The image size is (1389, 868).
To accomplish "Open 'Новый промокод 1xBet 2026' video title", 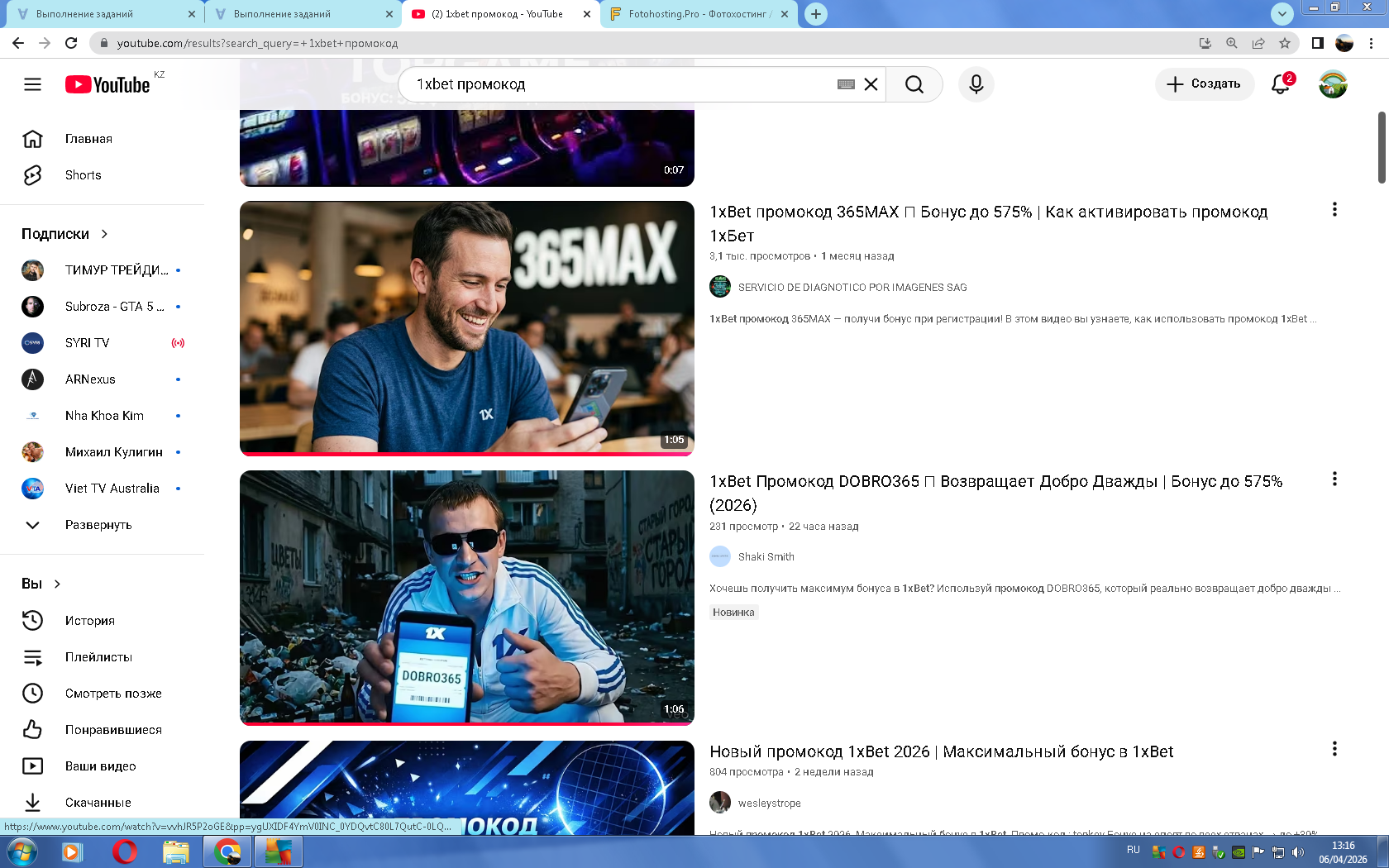I will pos(941,751).
